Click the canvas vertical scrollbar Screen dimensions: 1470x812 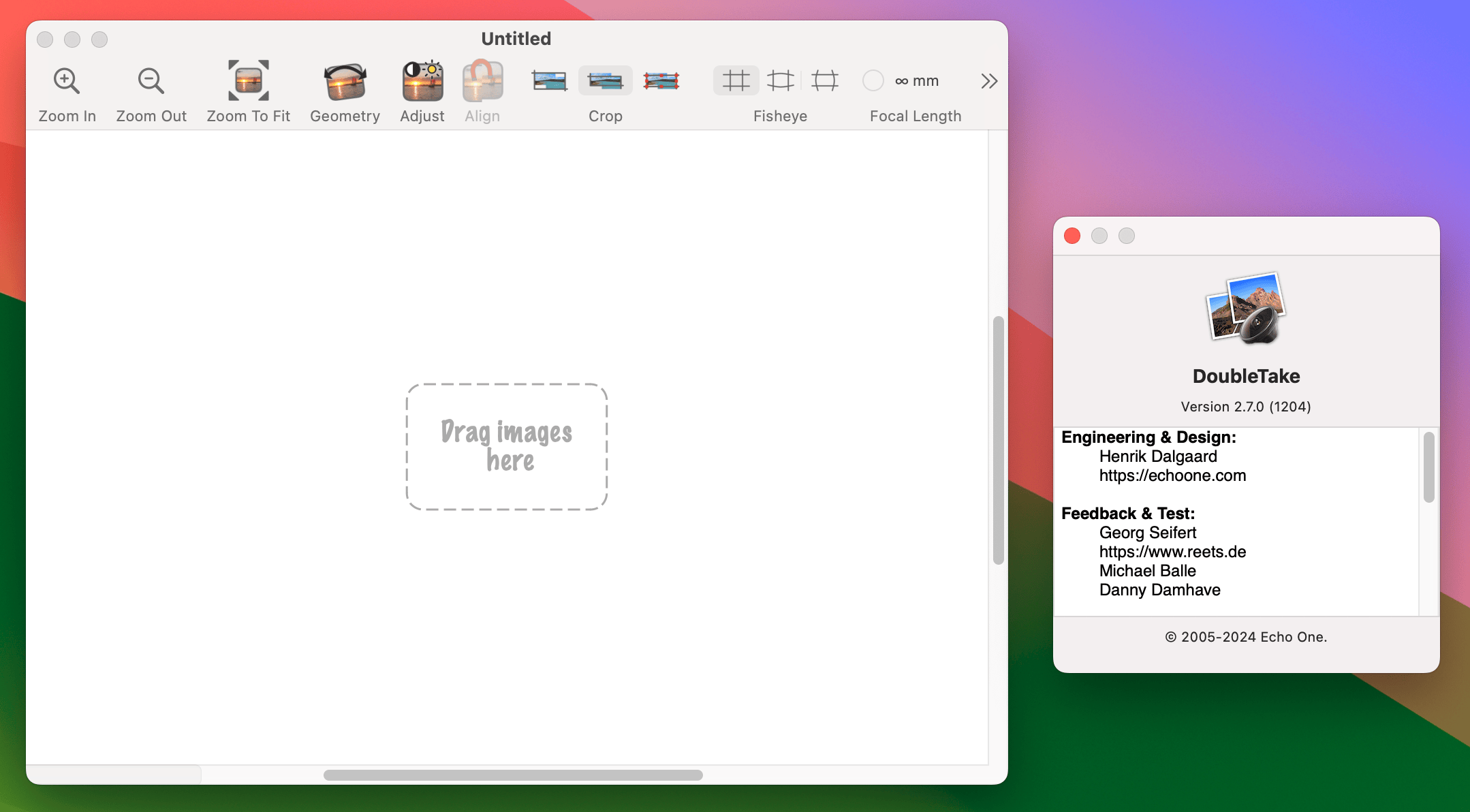999,440
